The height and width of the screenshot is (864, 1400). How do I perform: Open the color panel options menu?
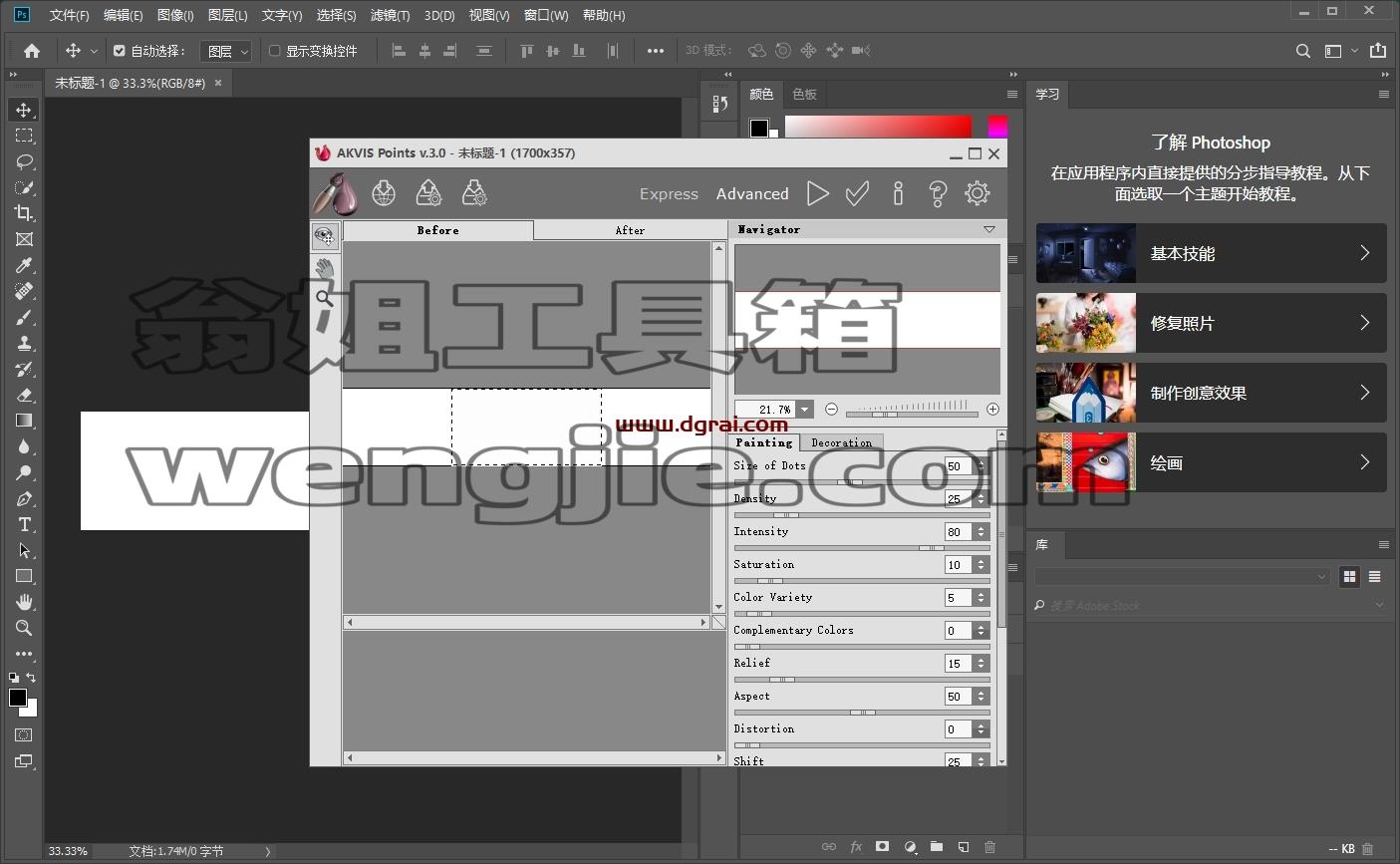1012,95
